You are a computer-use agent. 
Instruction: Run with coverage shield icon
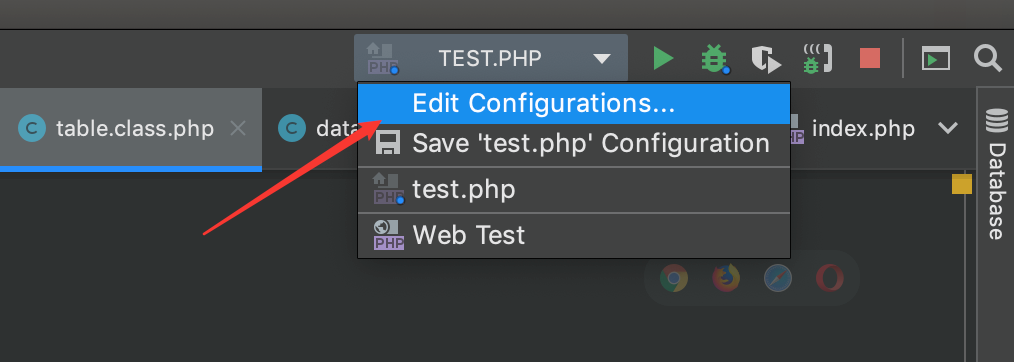pyautogui.click(x=766, y=59)
